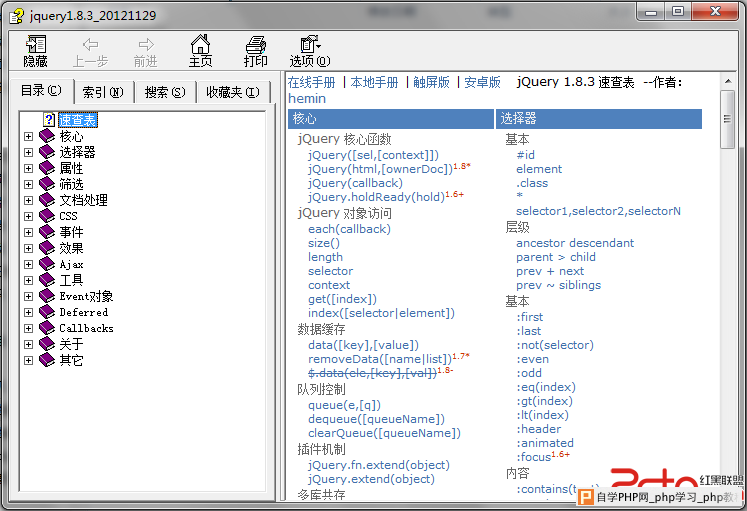Image resolution: width=747 pixels, height=511 pixels.
Task: Open jQuery.fn.extend(object) link
Action: pos(379,465)
